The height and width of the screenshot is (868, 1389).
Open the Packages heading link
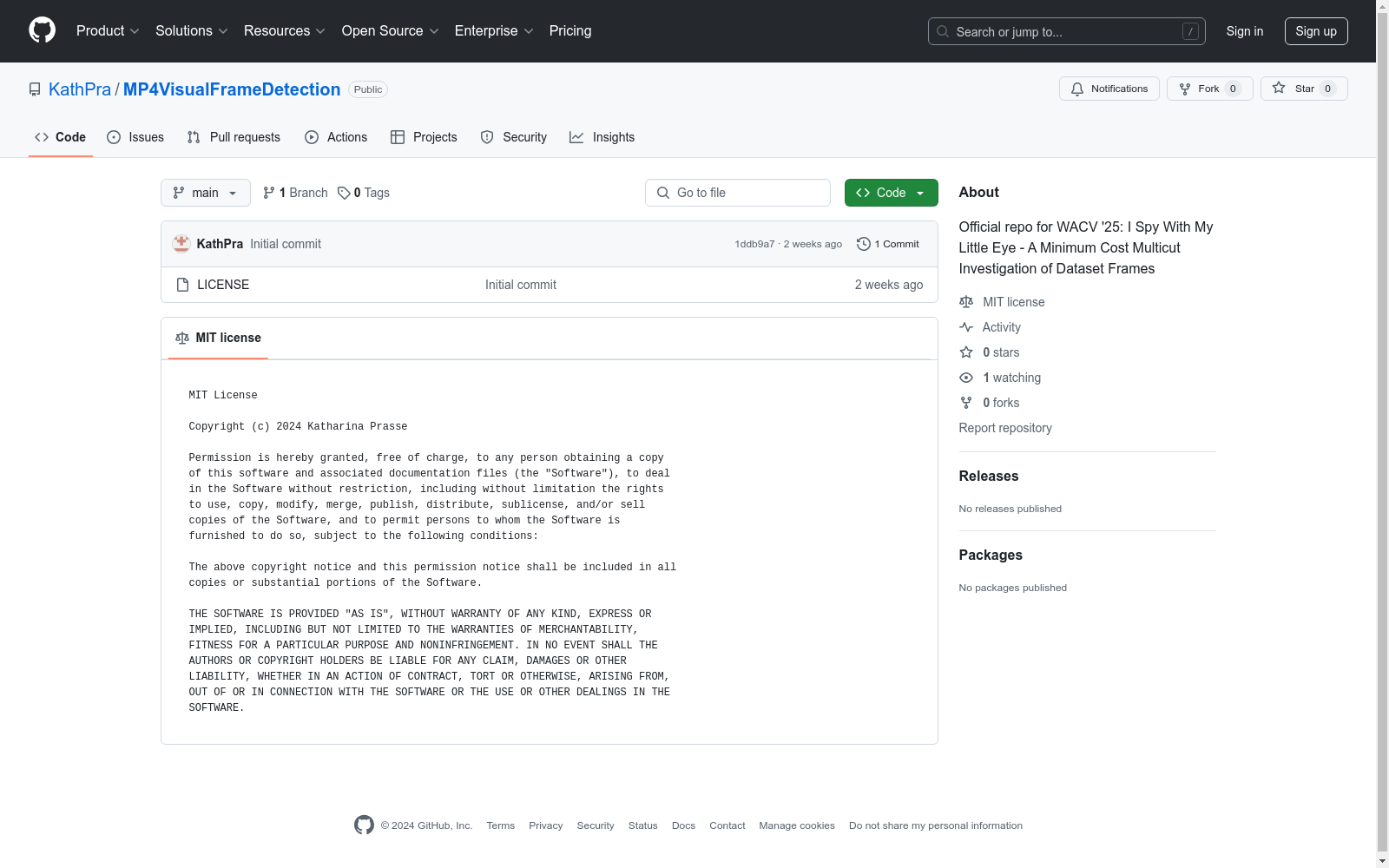(x=991, y=555)
